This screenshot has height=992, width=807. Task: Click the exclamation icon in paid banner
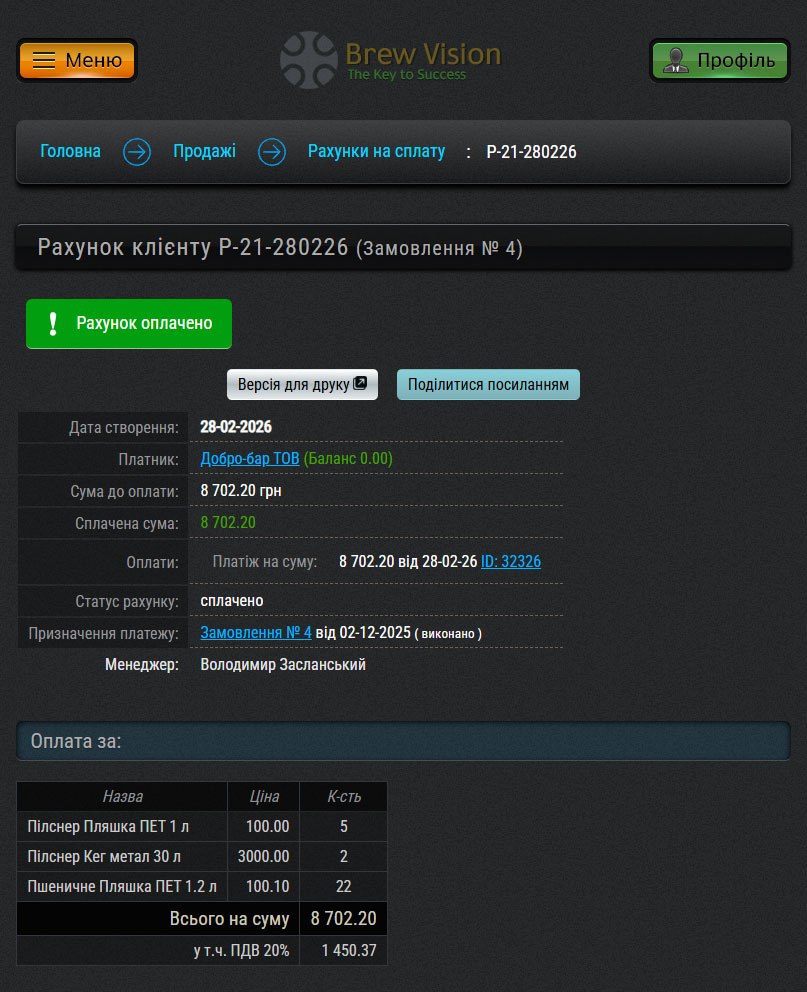[53, 324]
